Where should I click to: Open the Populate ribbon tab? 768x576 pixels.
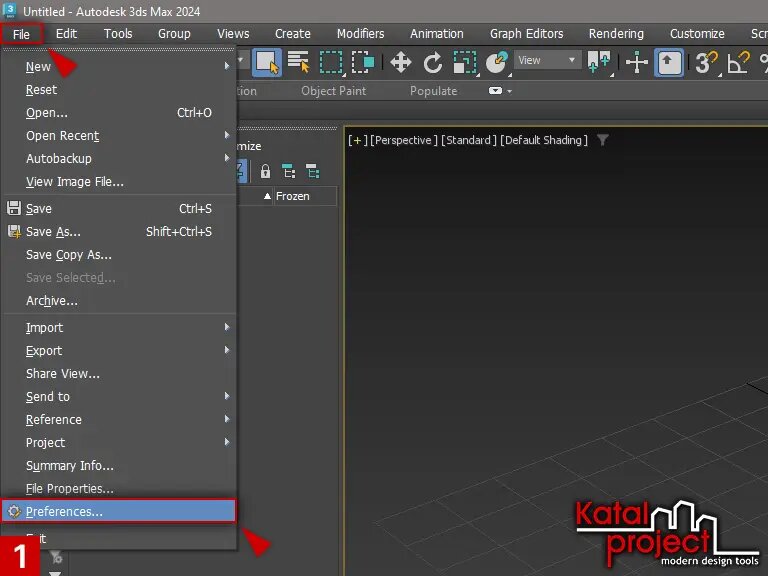pyautogui.click(x=433, y=91)
